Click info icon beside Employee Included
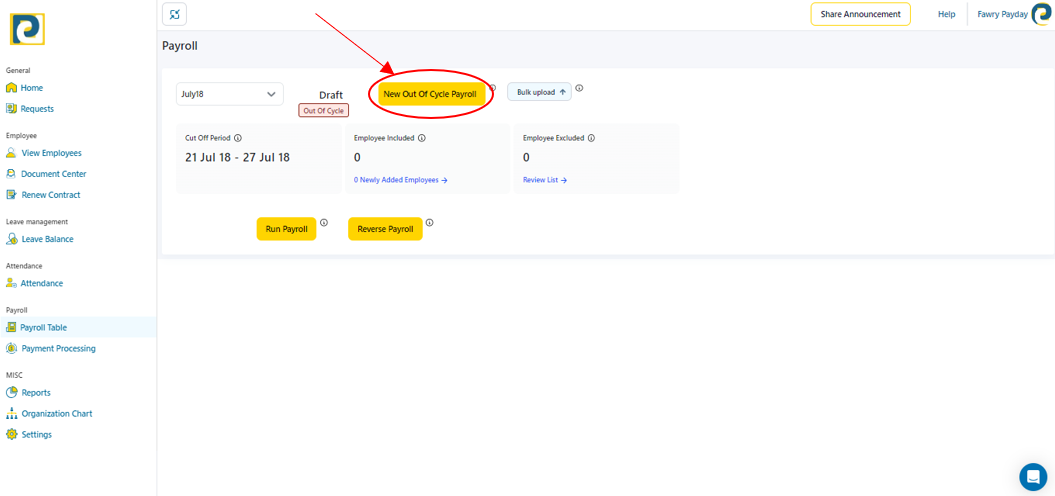The image size is (1055, 496). point(422,138)
